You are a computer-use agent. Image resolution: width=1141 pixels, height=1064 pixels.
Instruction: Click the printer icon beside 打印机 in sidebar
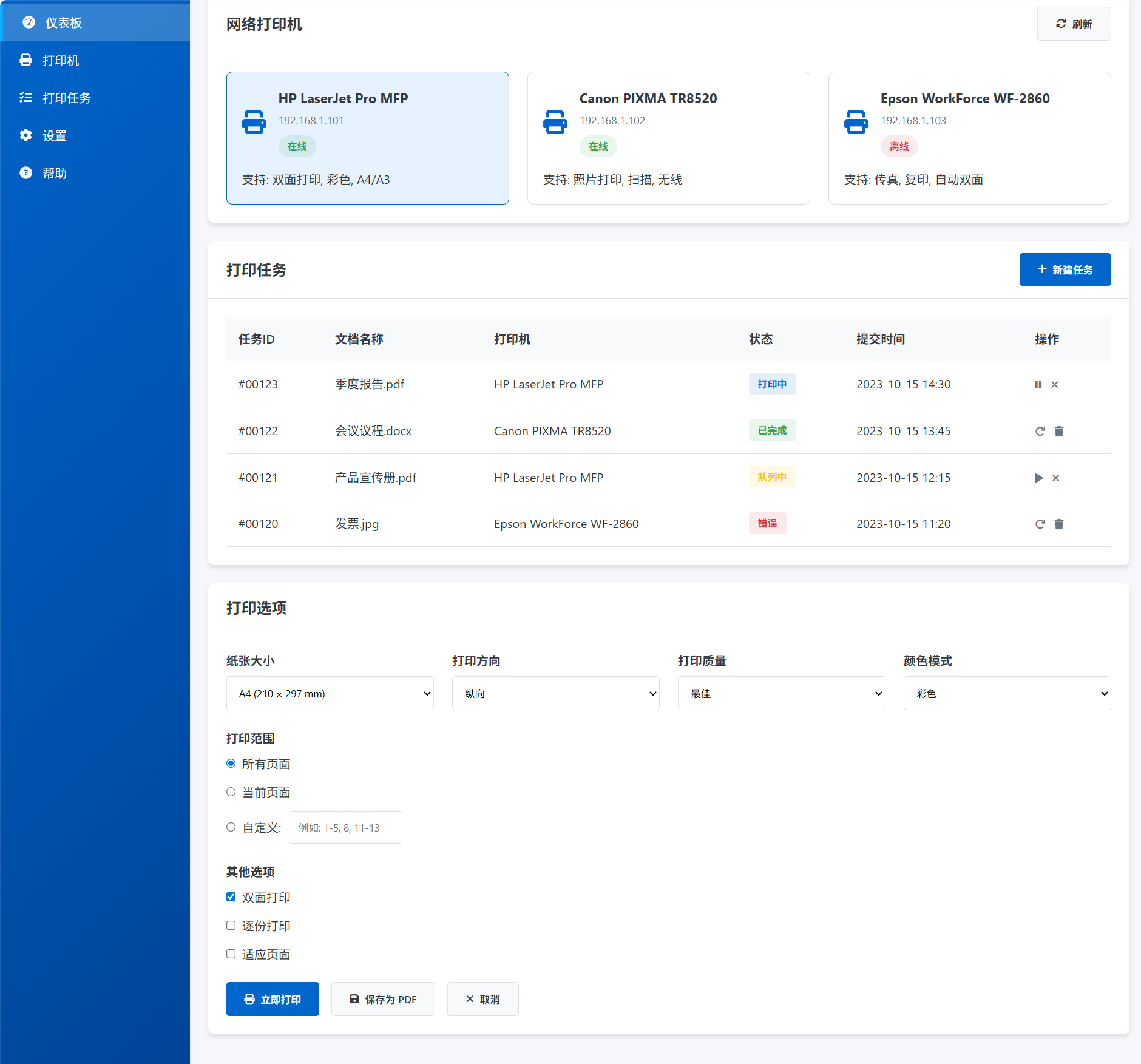[26, 60]
